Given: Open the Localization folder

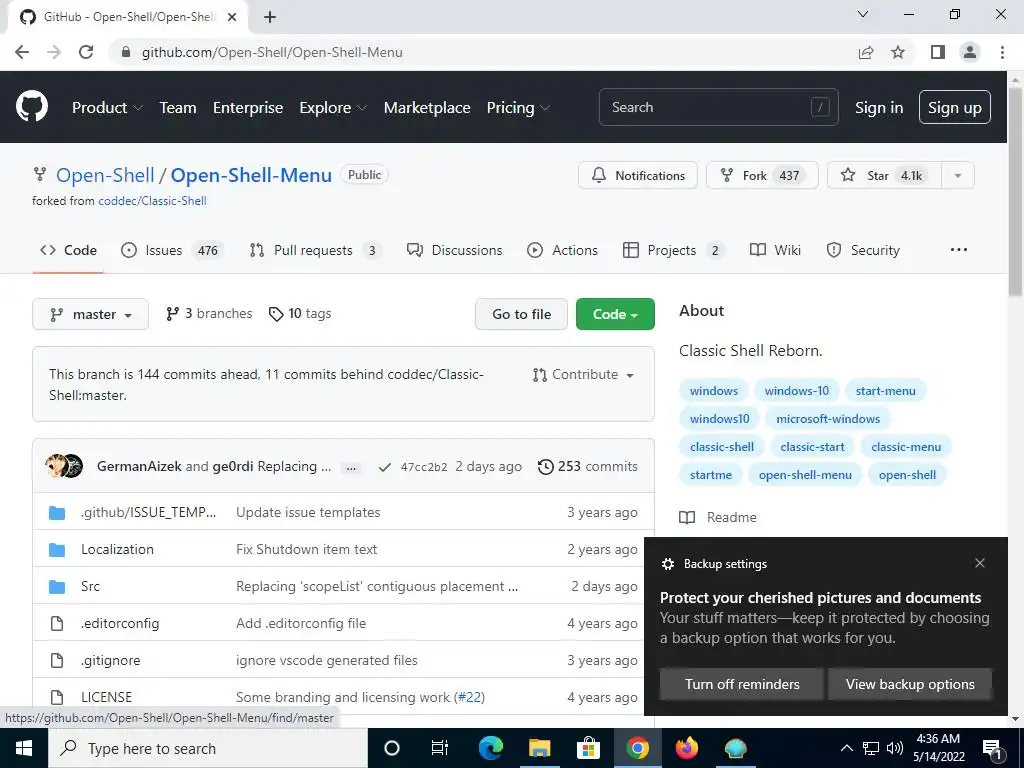Looking at the screenshot, I should coord(118,549).
